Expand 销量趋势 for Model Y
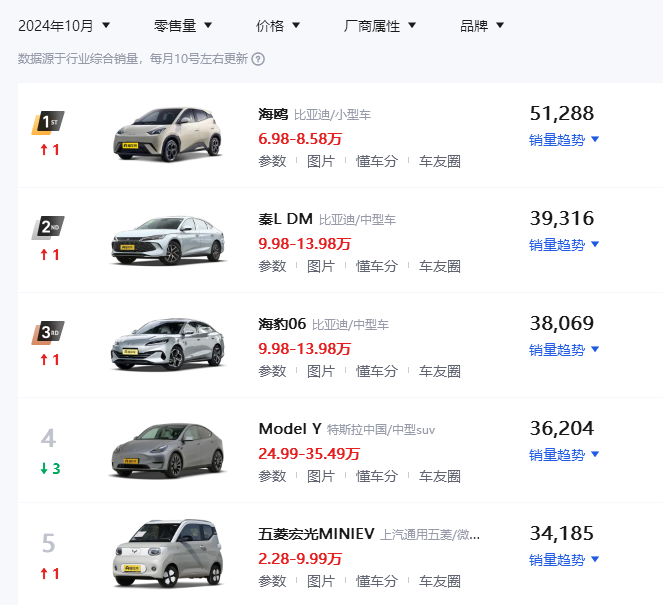The height and width of the screenshot is (605, 663). 564,455
